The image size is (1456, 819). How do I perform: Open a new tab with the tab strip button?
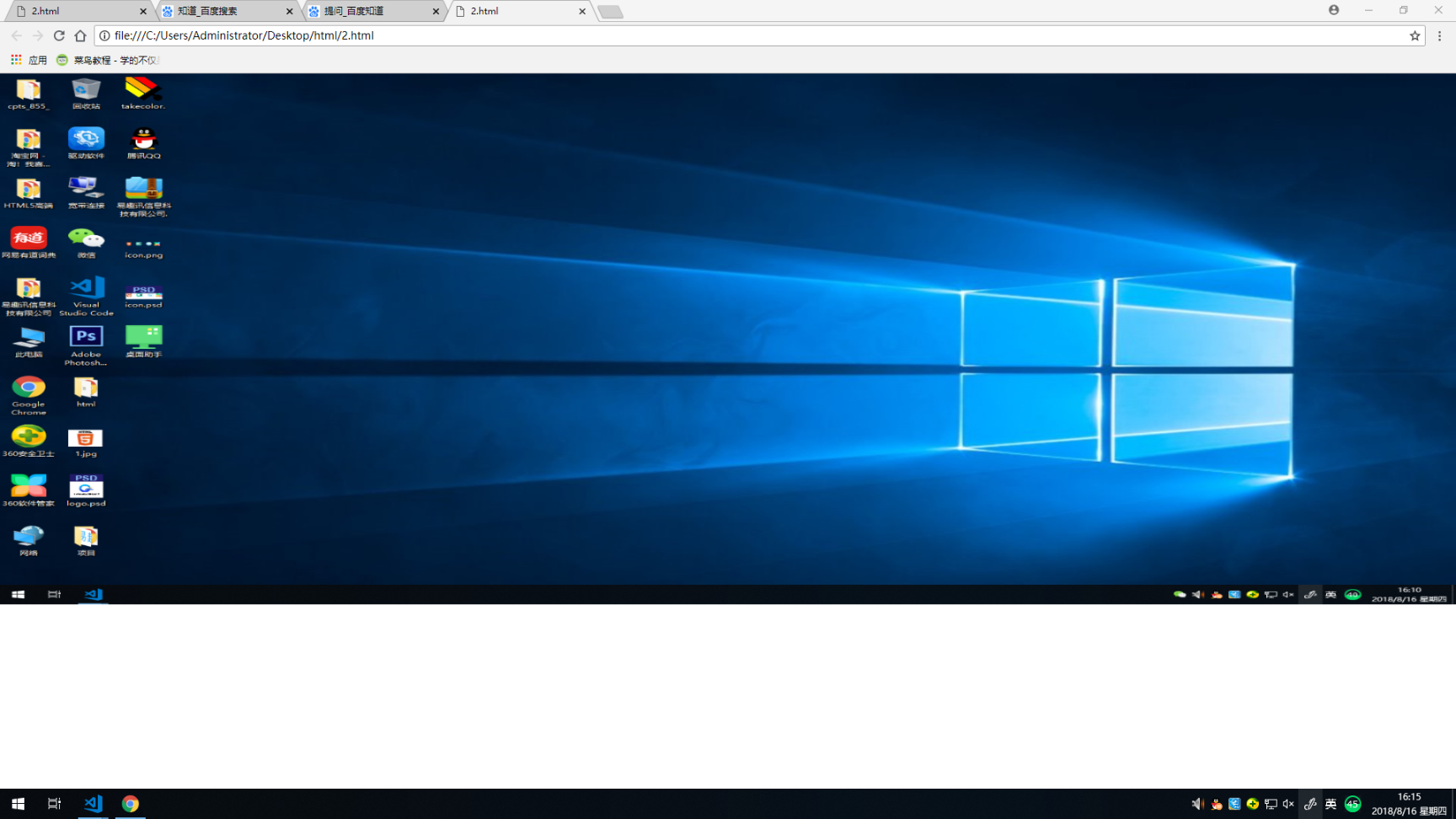610,11
